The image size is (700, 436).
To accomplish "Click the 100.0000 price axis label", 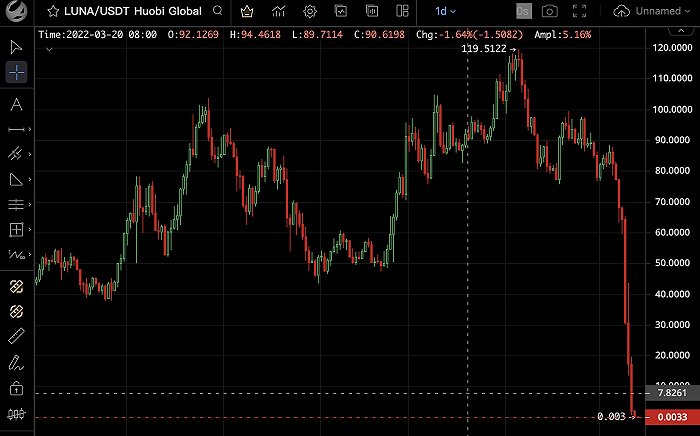I will point(672,109).
